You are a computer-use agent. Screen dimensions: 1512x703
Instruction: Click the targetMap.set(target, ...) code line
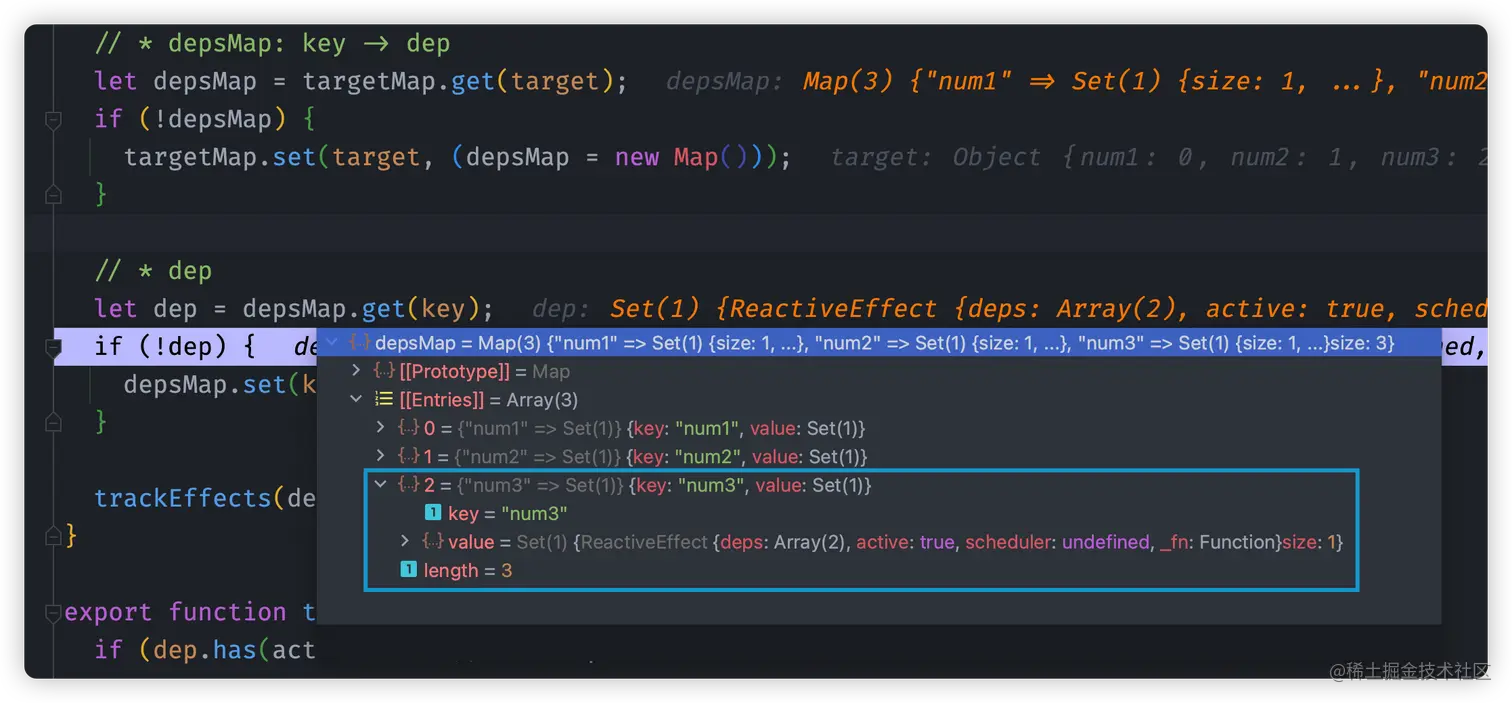pos(458,157)
